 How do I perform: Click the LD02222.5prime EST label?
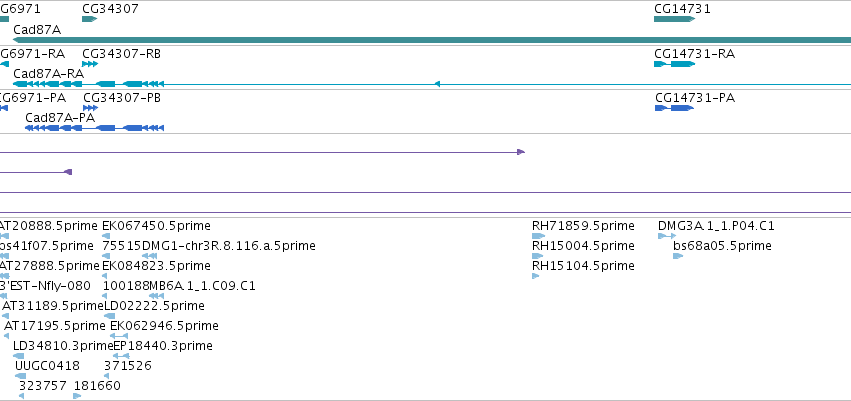click(154, 306)
